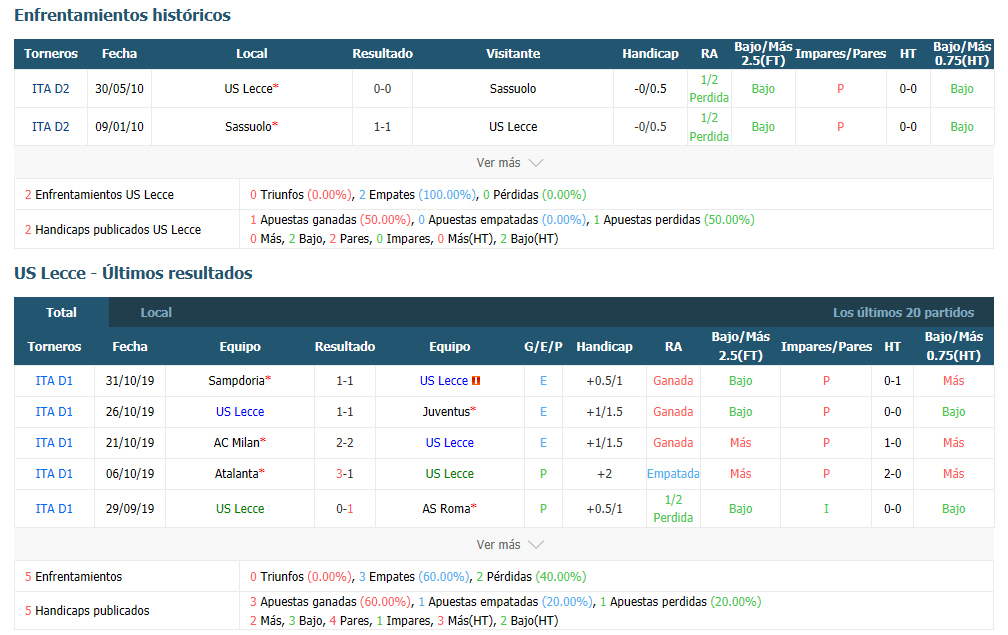
Task: Click 5 Enfrentamientos summary label
Action: [x=73, y=577]
